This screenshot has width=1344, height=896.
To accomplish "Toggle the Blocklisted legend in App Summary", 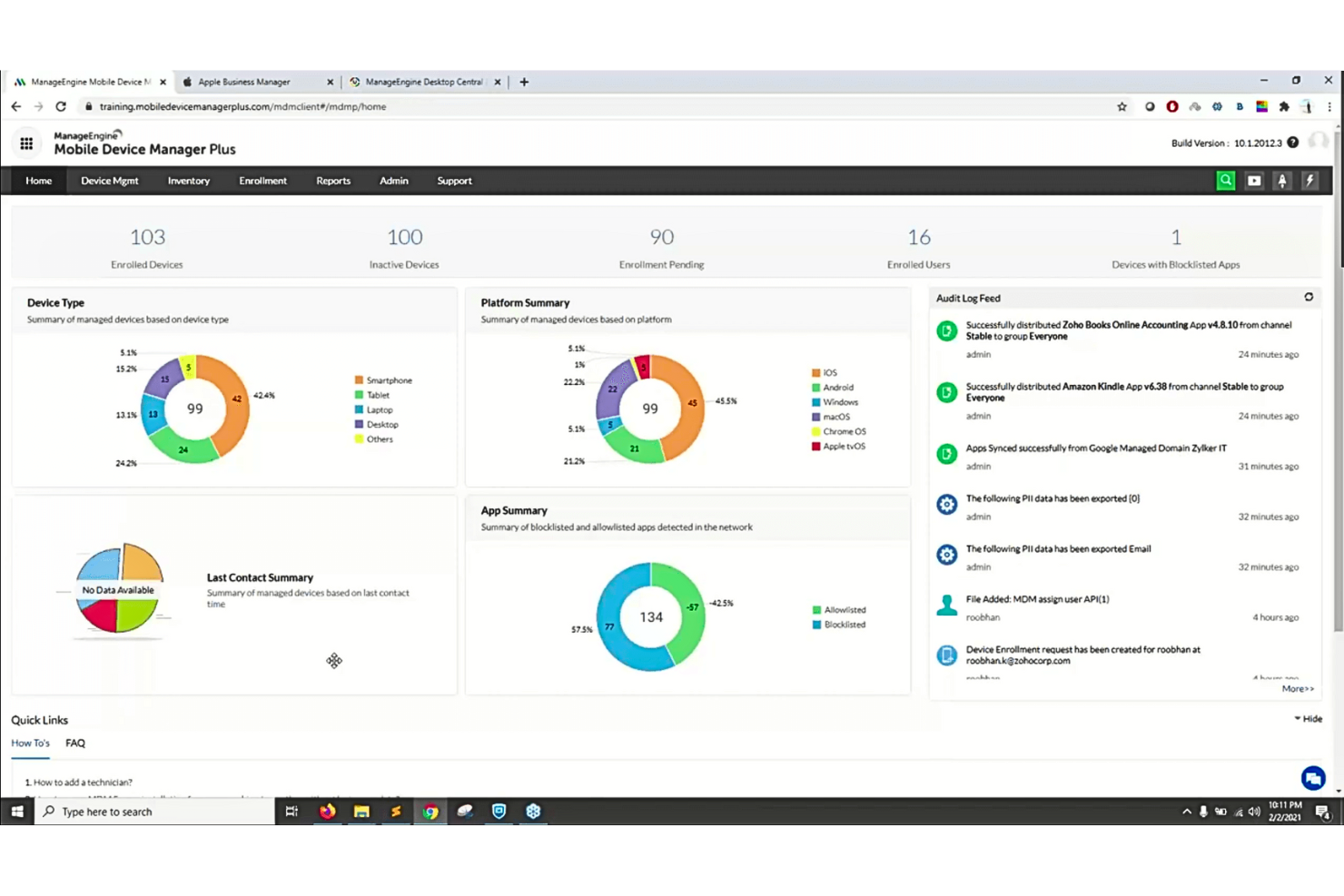I will [839, 625].
